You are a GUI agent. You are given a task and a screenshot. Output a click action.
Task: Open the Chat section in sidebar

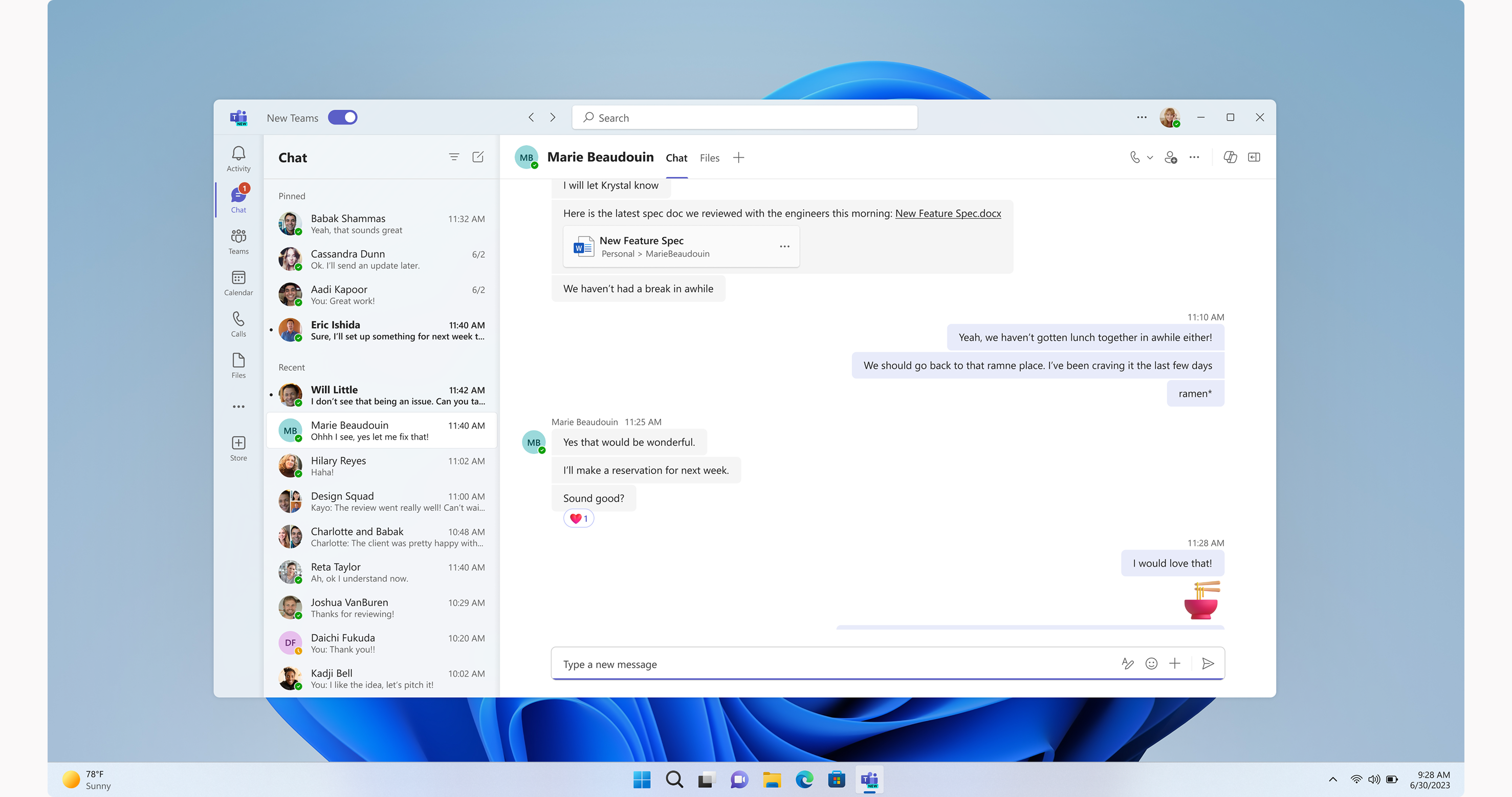(x=238, y=200)
